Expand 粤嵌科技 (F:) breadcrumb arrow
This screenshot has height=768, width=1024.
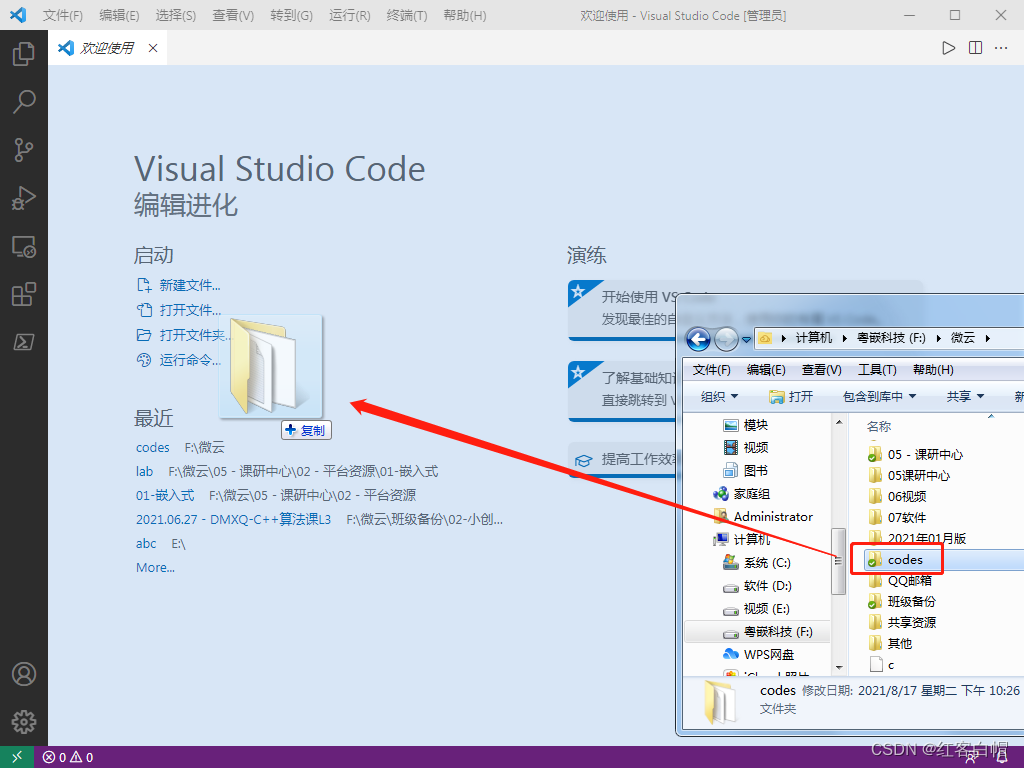(x=938, y=338)
